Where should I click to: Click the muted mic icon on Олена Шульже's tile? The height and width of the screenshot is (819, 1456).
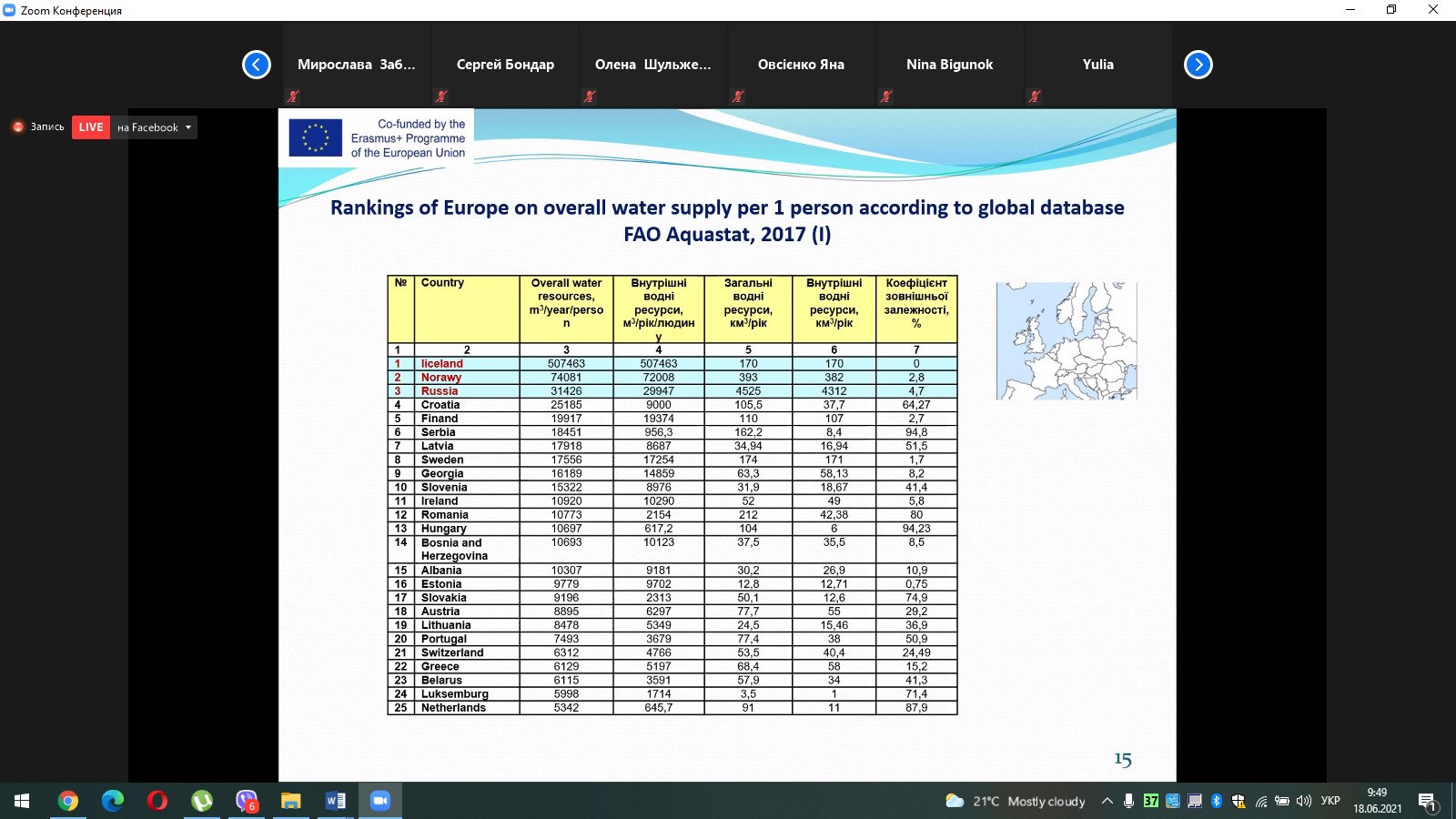[x=590, y=96]
